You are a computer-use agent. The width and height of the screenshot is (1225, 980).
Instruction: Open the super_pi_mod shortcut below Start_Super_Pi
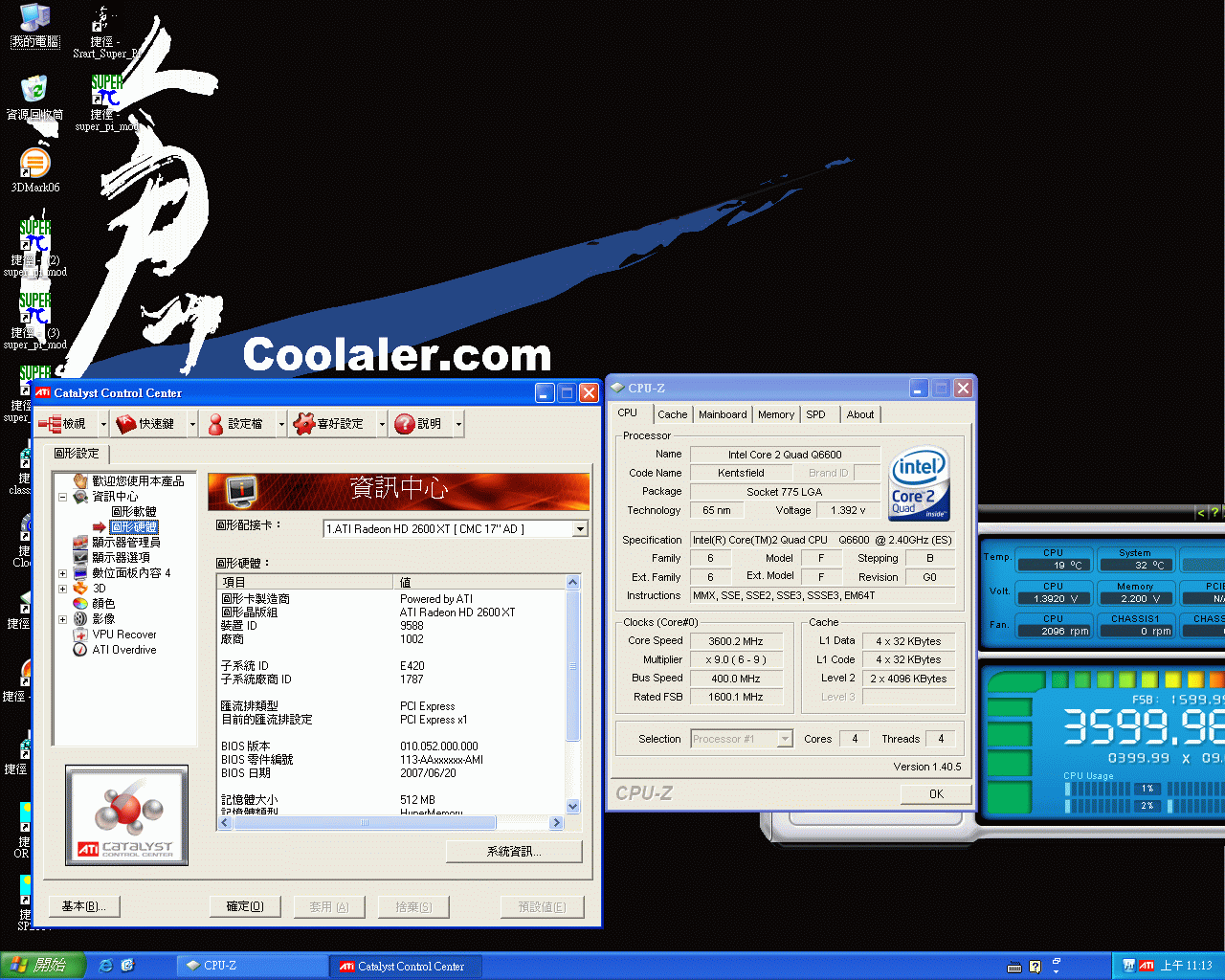click(x=106, y=102)
